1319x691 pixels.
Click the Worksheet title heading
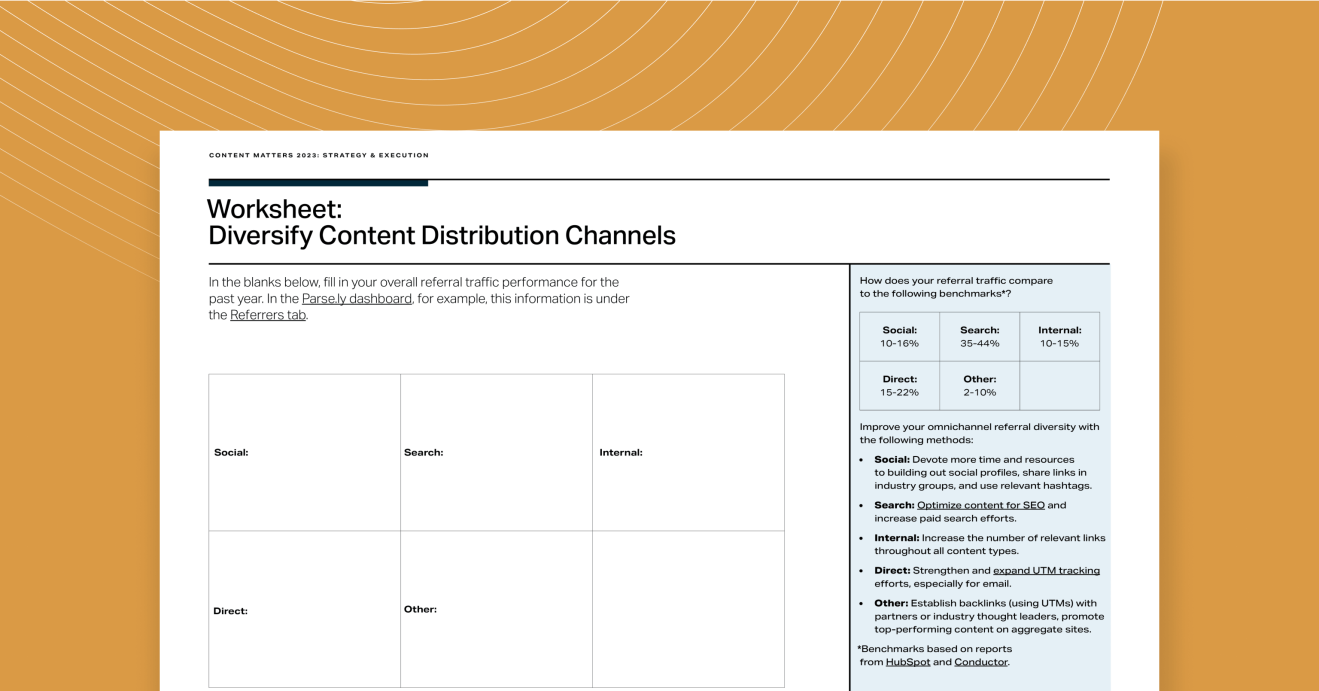[x=441, y=222]
